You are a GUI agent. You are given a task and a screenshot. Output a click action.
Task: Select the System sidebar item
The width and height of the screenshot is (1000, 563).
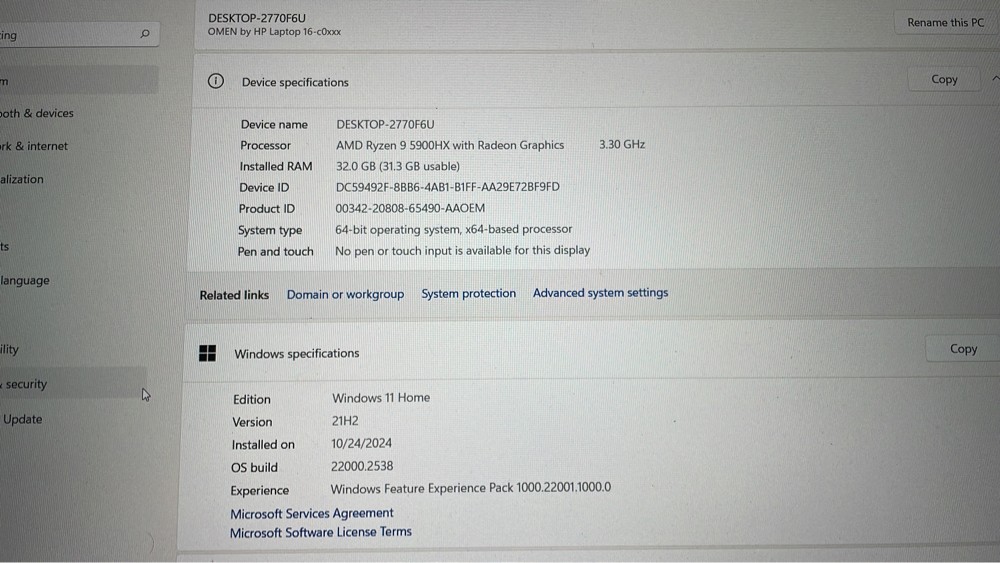click(78, 80)
